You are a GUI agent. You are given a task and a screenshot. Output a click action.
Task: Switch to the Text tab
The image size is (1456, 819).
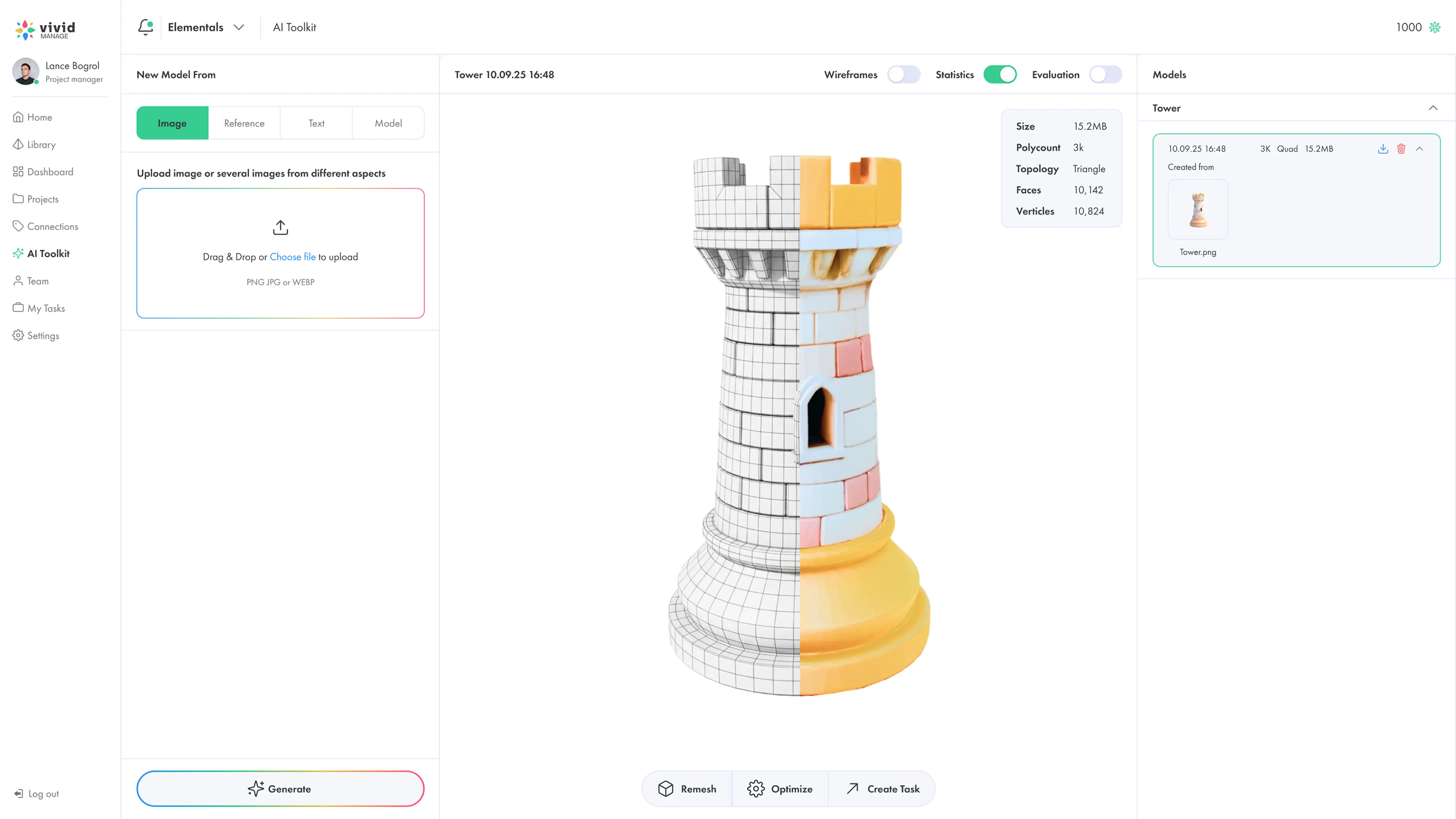click(x=316, y=123)
